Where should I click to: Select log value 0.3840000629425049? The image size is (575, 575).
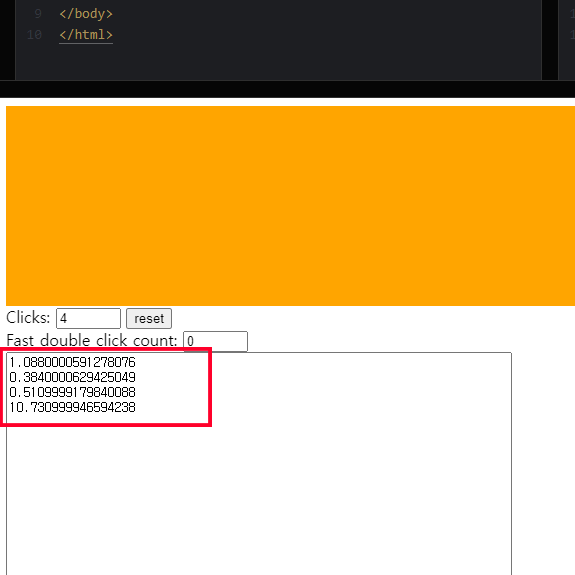(x=72, y=377)
